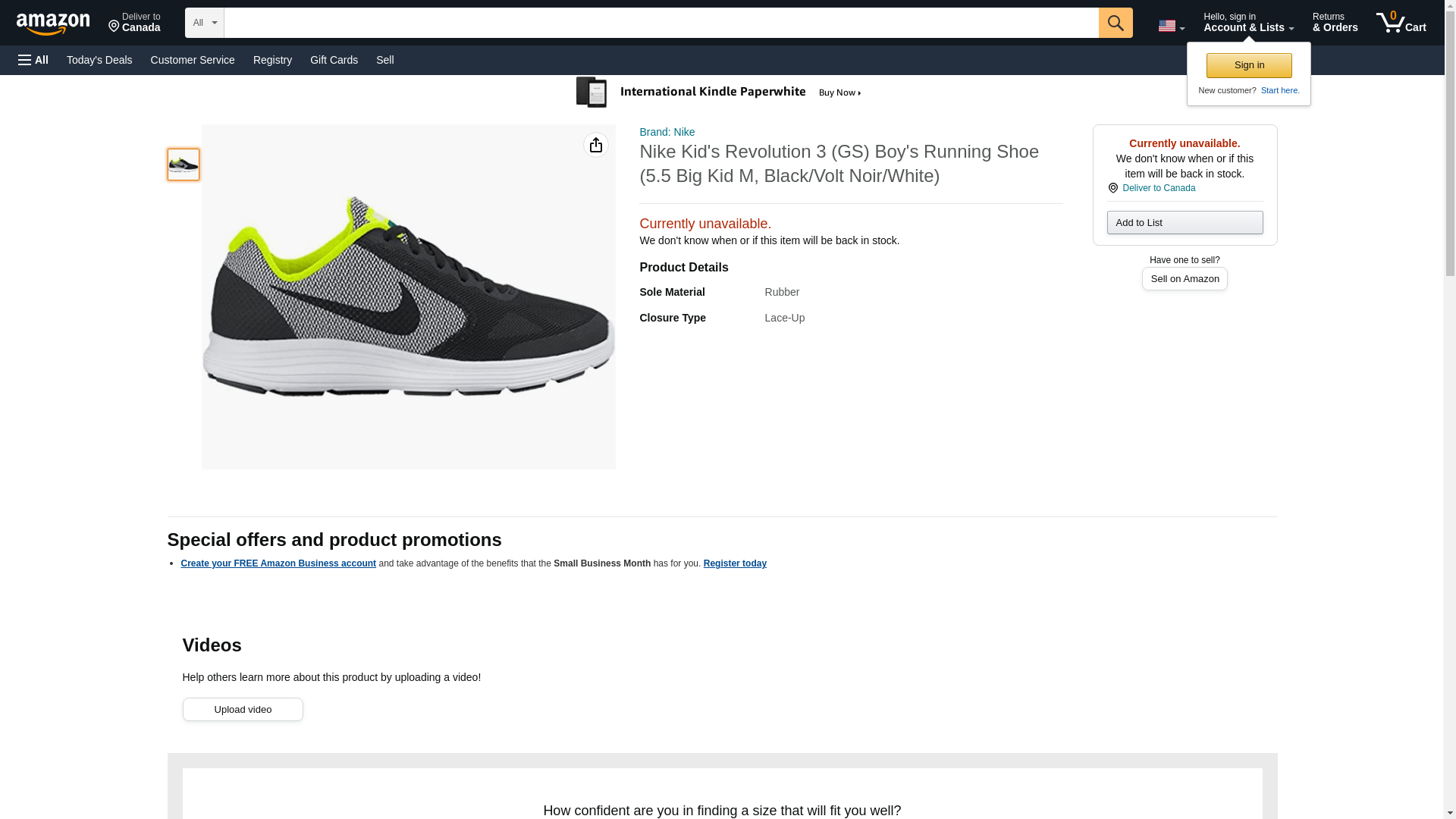Open the All hamburger menu
1456x819 pixels.
pos(33,60)
